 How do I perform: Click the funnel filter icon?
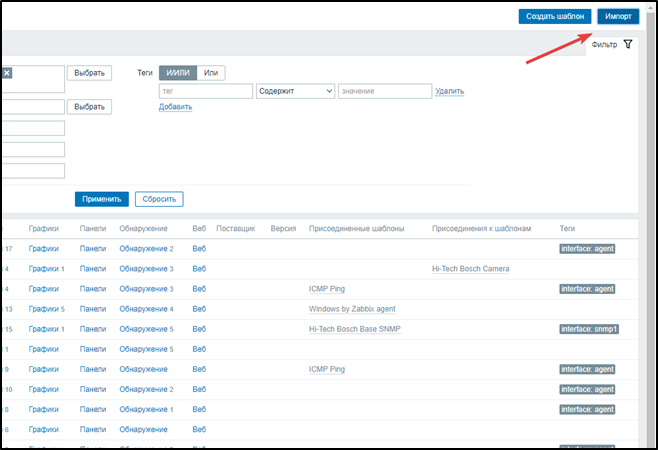[x=627, y=45]
